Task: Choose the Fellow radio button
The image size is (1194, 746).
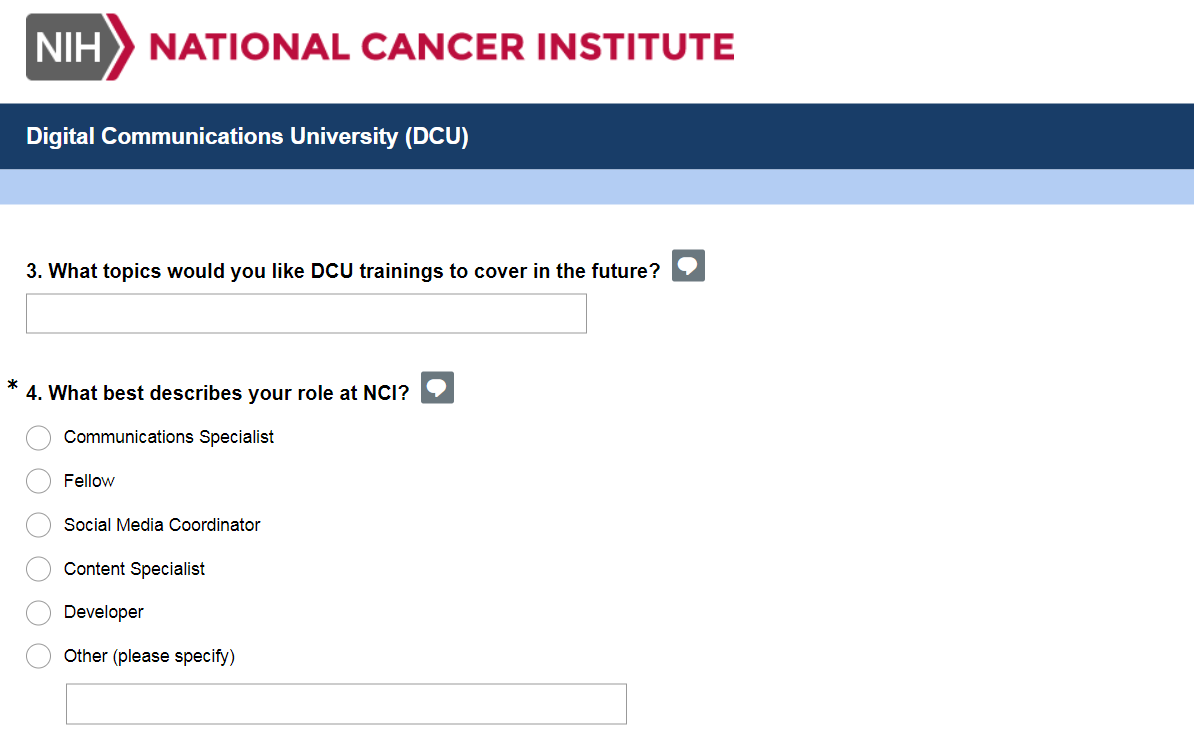Action: (x=38, y=481)
